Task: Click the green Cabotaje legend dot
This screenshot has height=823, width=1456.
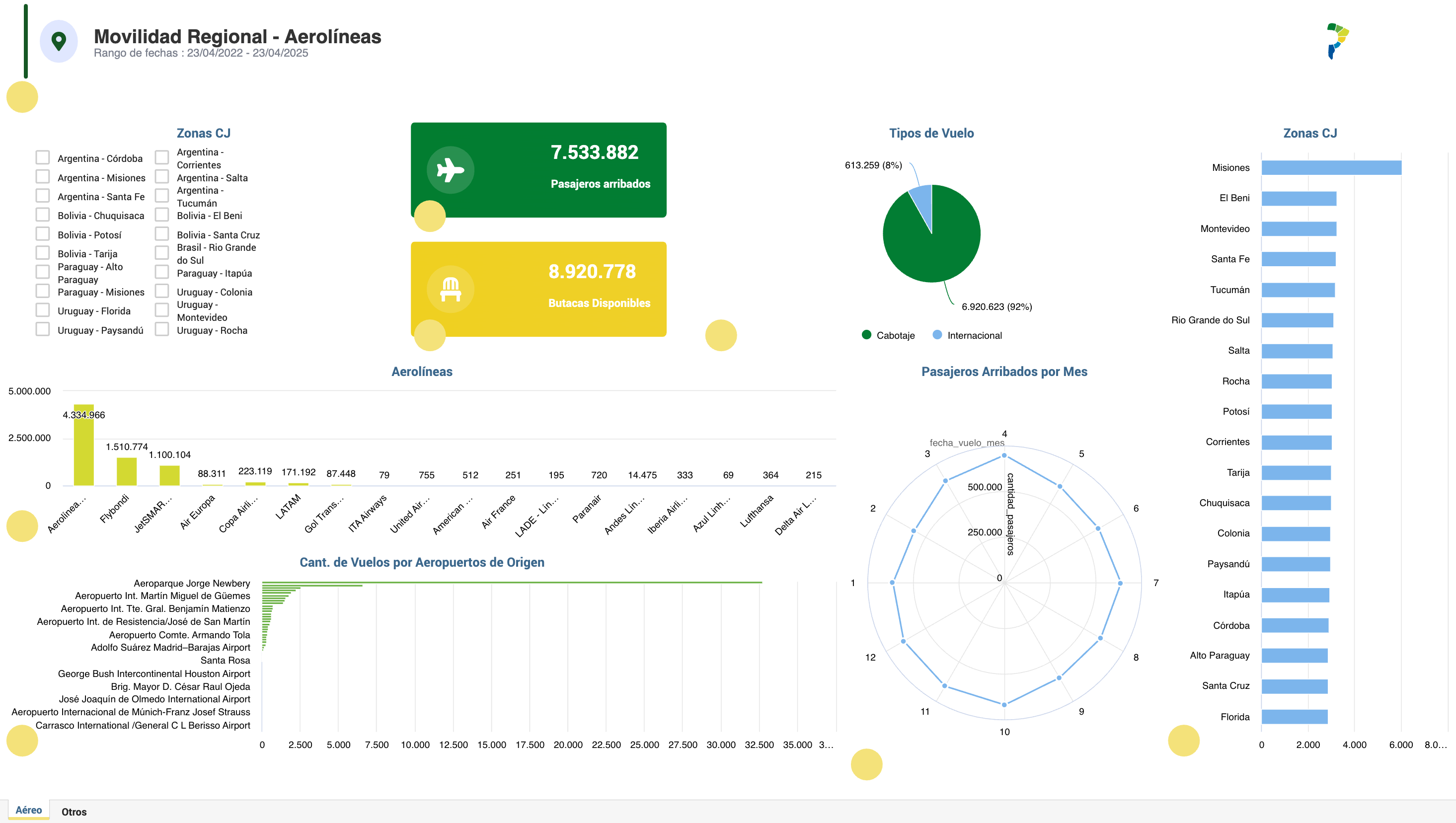Action: [x=866, y=335]
